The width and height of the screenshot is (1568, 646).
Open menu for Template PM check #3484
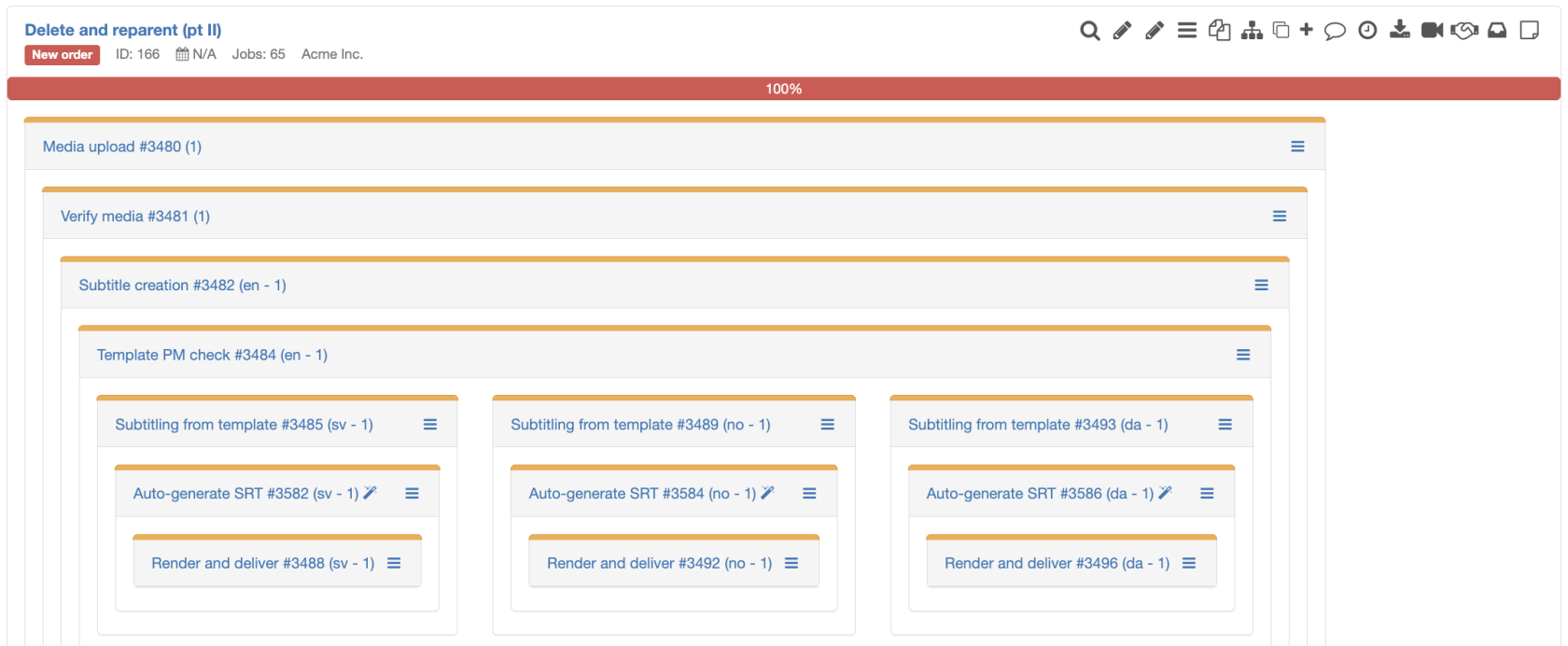coord(1243,355)
